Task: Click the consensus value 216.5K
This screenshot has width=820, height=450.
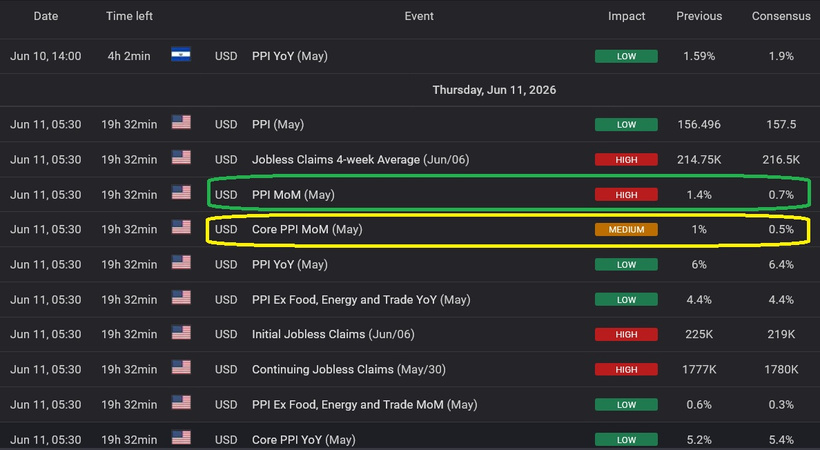Action: (781, 160)
